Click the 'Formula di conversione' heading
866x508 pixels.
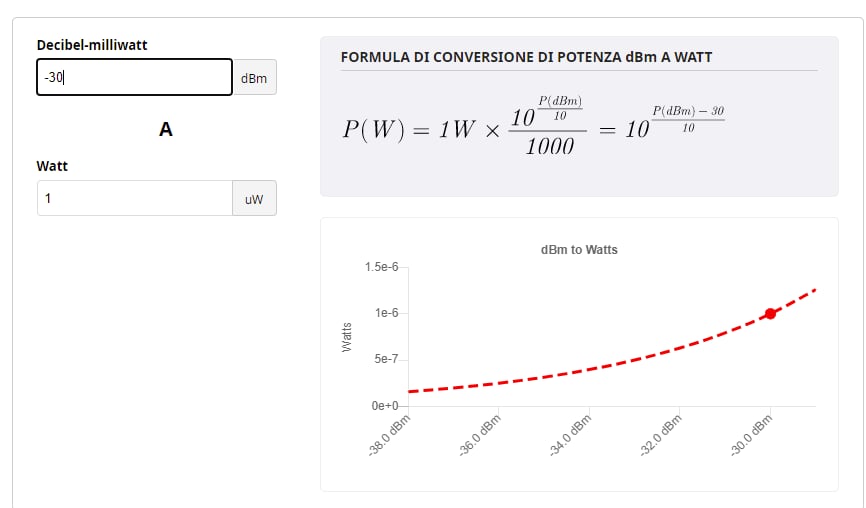point(526,57)
